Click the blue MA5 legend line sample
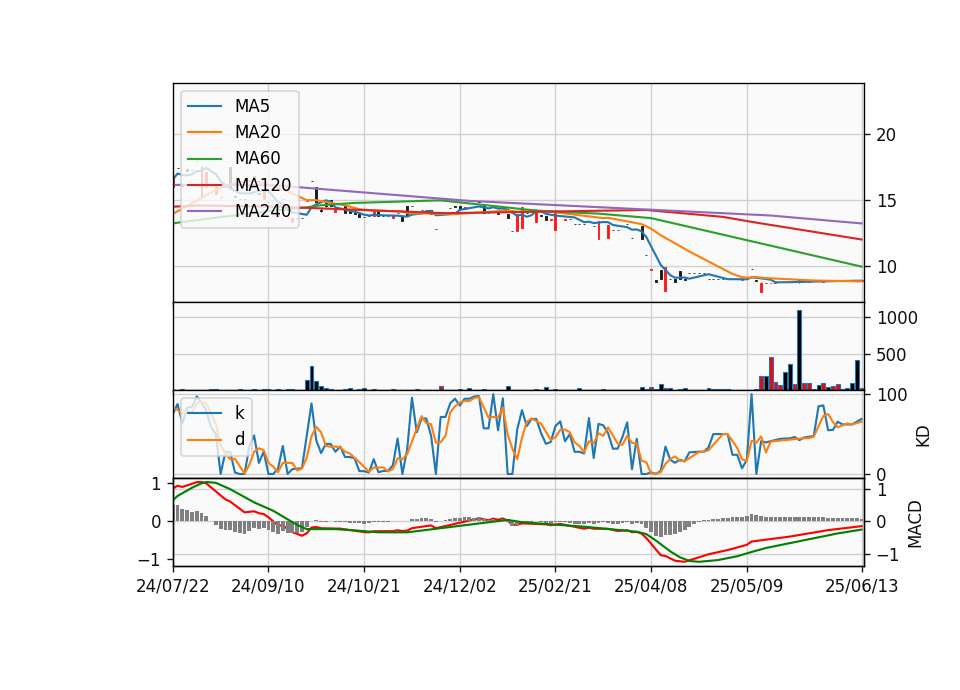Viewport: 960px width, 690px height. click(204, 106)
